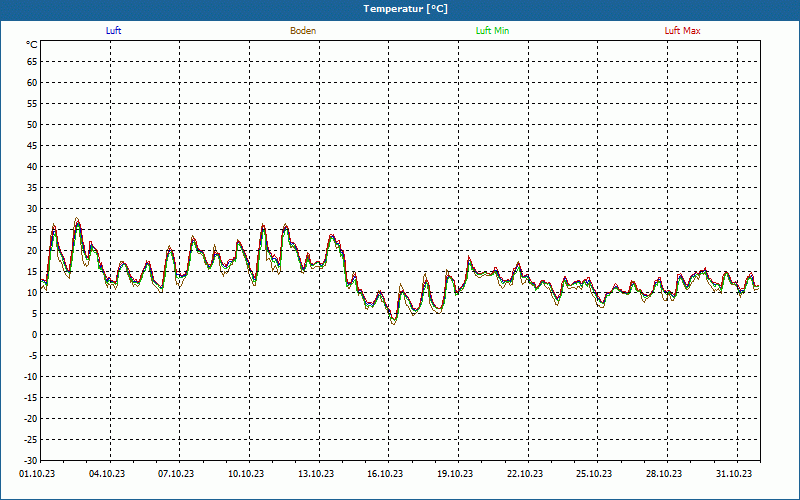
Task: Click the 65 value on the temperature axis
Action: pyautogui.click(x=32, y=62)
